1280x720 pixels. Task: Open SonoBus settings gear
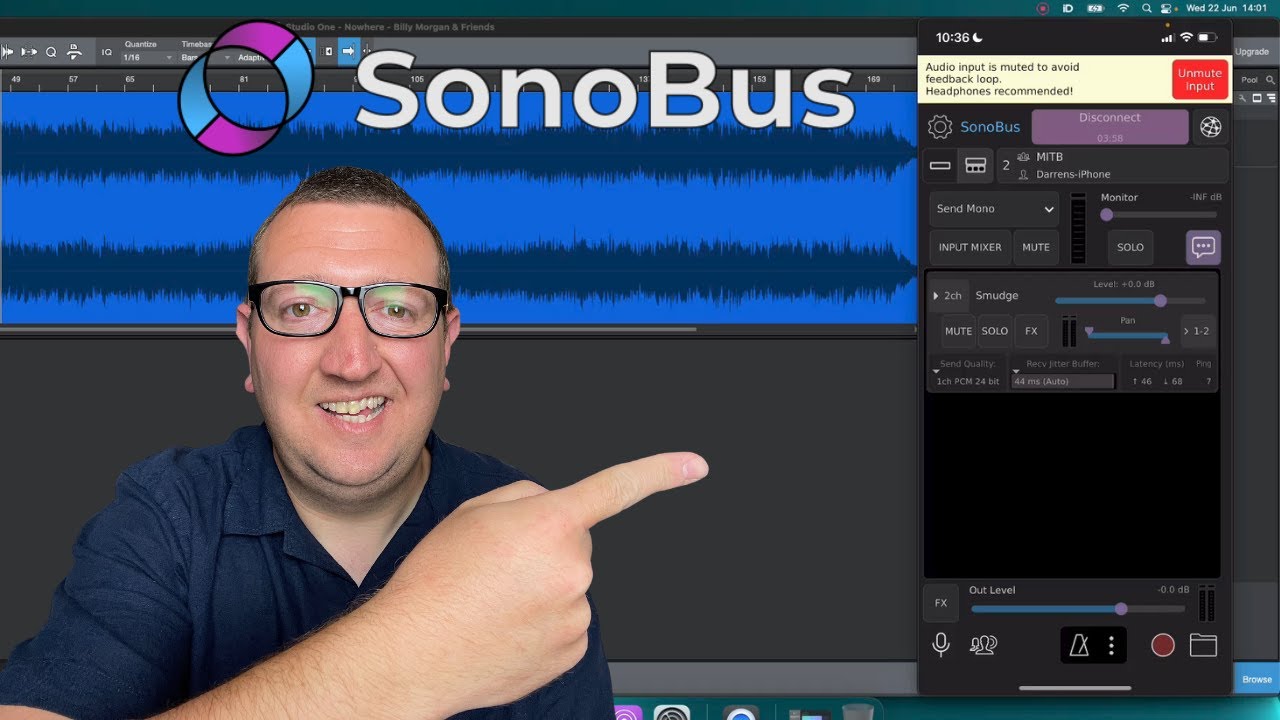pyautogui.click(x=939, y=127)
